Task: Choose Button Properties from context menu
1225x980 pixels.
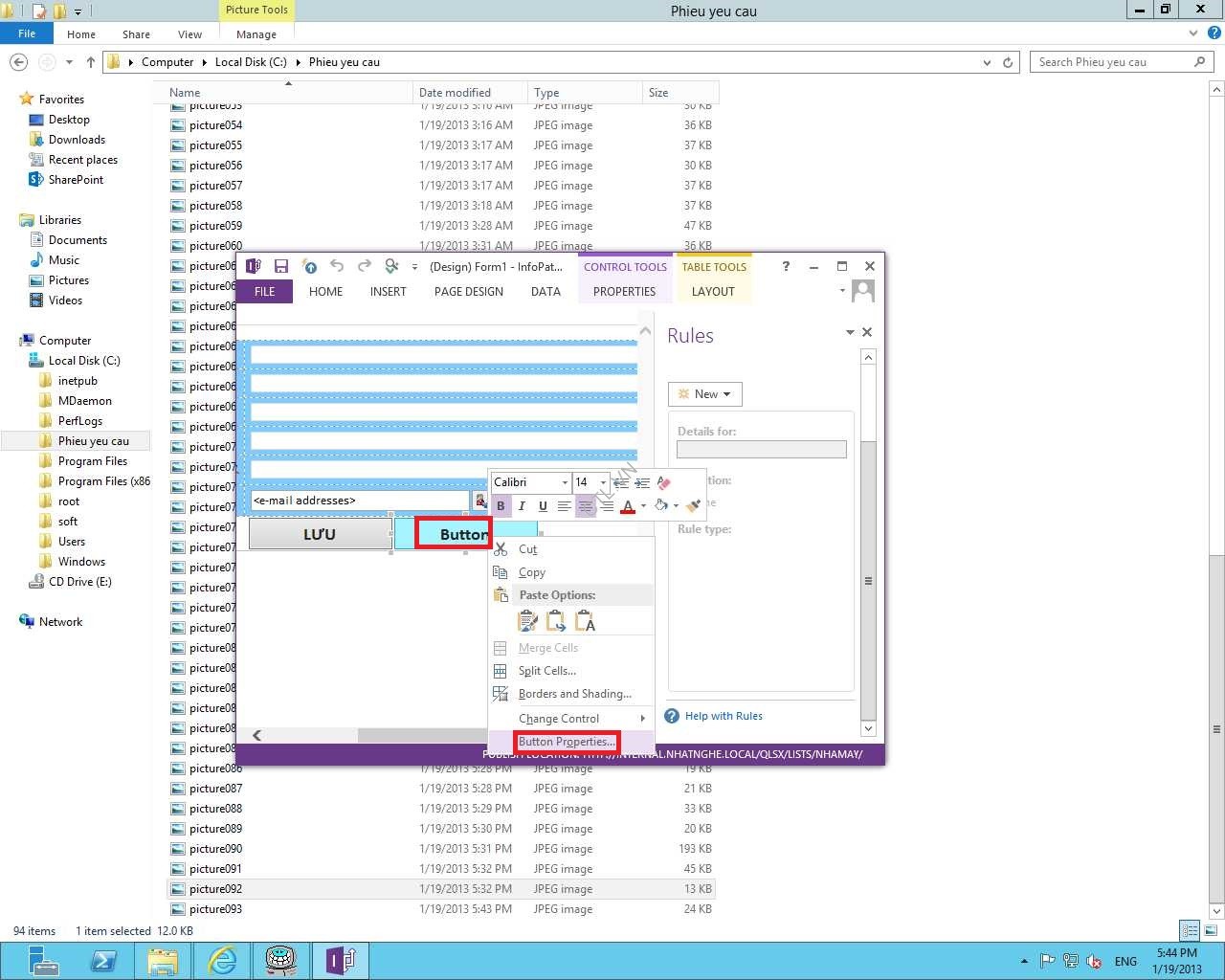Action: (566, 742)
